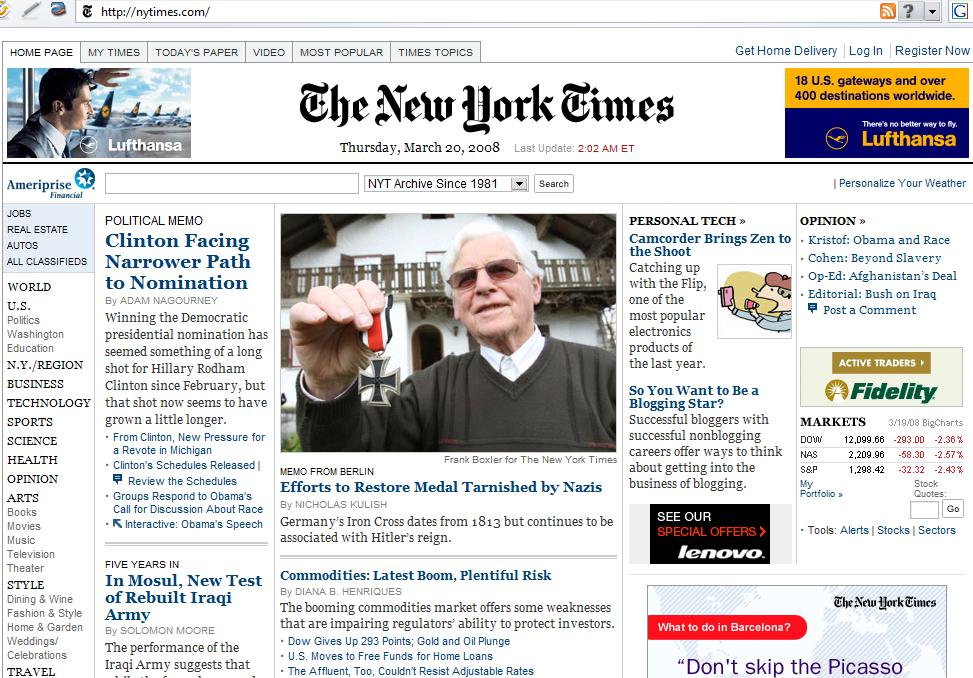This screenshot has width=973, height=678.
Task: Click the Ameriprise Financial logo
Action: (x=51, y=184)
